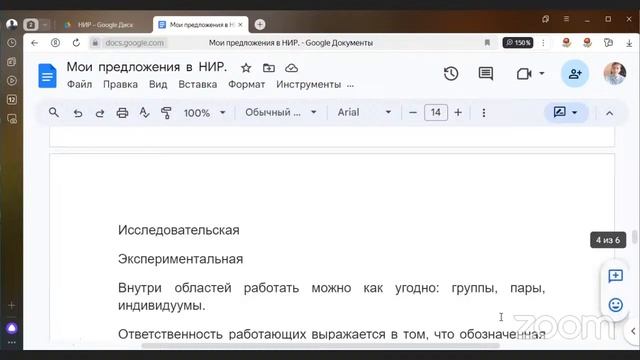Open the browser menu hamburger icon

click(566, 19)
